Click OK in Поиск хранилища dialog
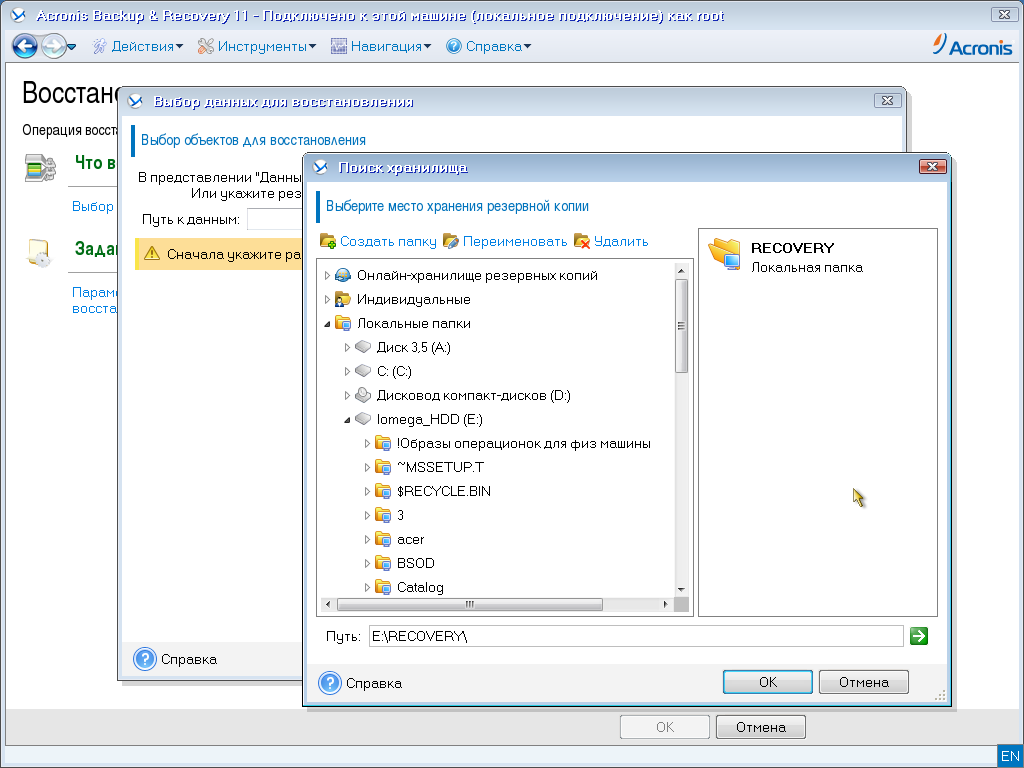1024x768 pixels. coord(767,682)
